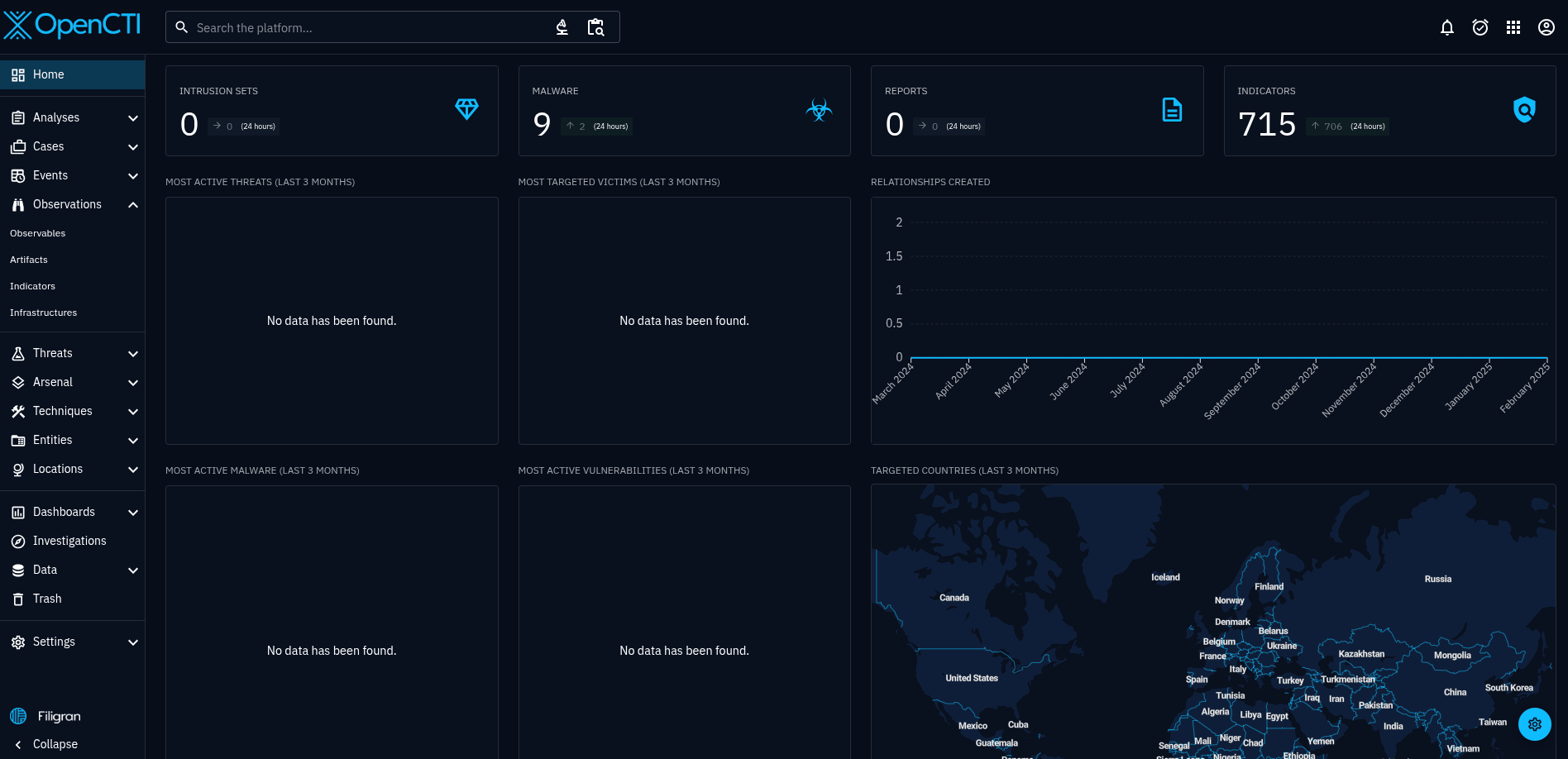Click 'Targeted Countries (Last 3 Months)' heading

click(x=964, y=470)
